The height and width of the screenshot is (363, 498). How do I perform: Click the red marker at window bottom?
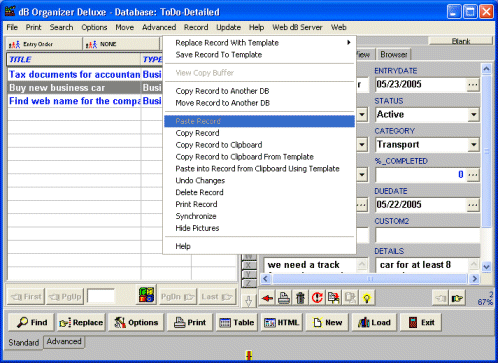[249, 355]
